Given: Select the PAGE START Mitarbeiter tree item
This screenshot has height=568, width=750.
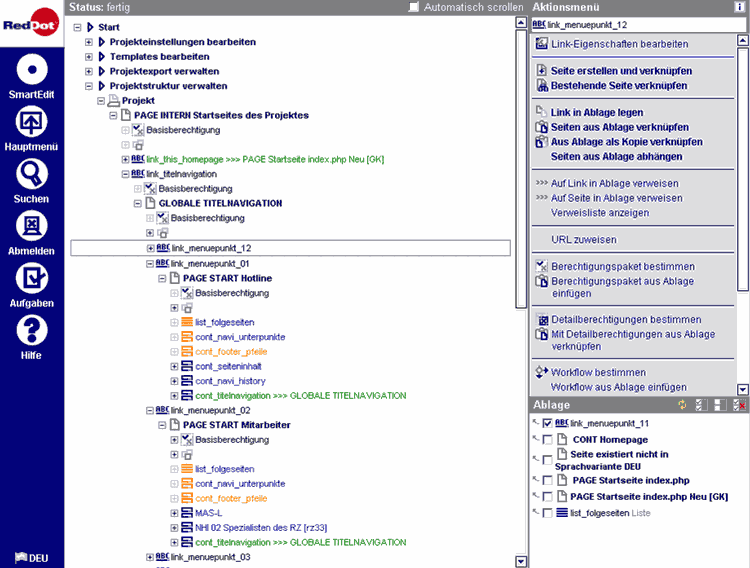Looking at the screenshot, I should (237, 425).
